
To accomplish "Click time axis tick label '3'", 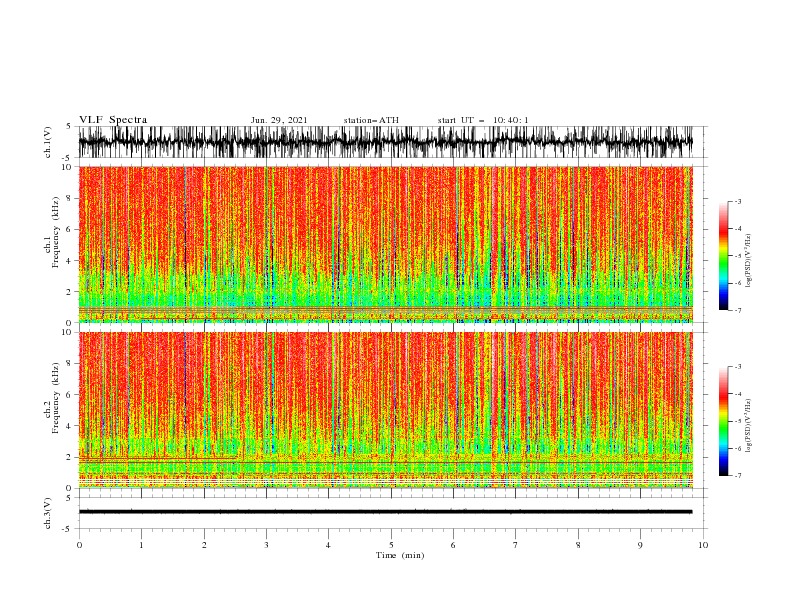I will [x=266, y=545].
